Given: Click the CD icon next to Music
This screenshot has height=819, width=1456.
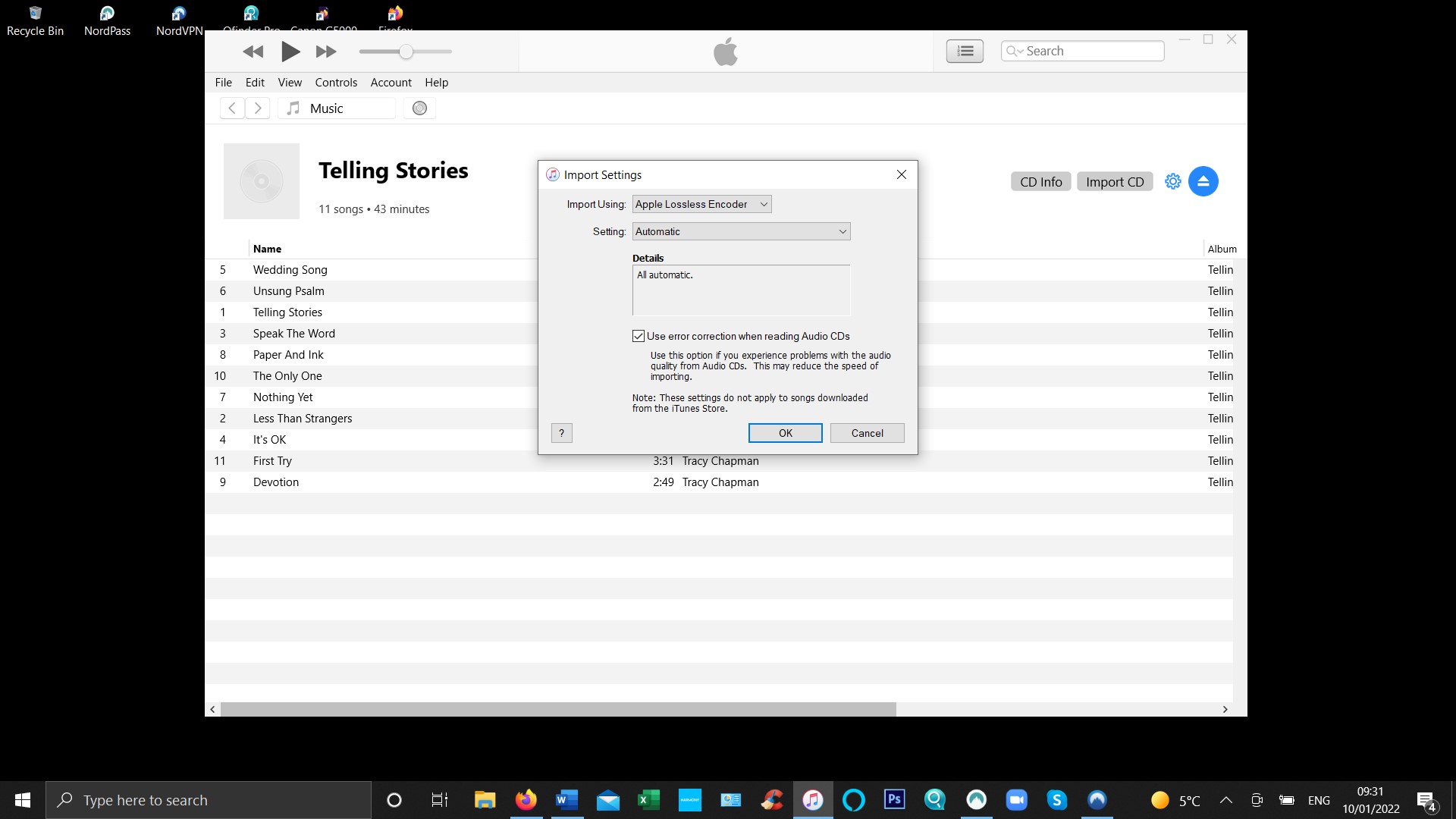Looking at the screenshot, I should 419,108.
